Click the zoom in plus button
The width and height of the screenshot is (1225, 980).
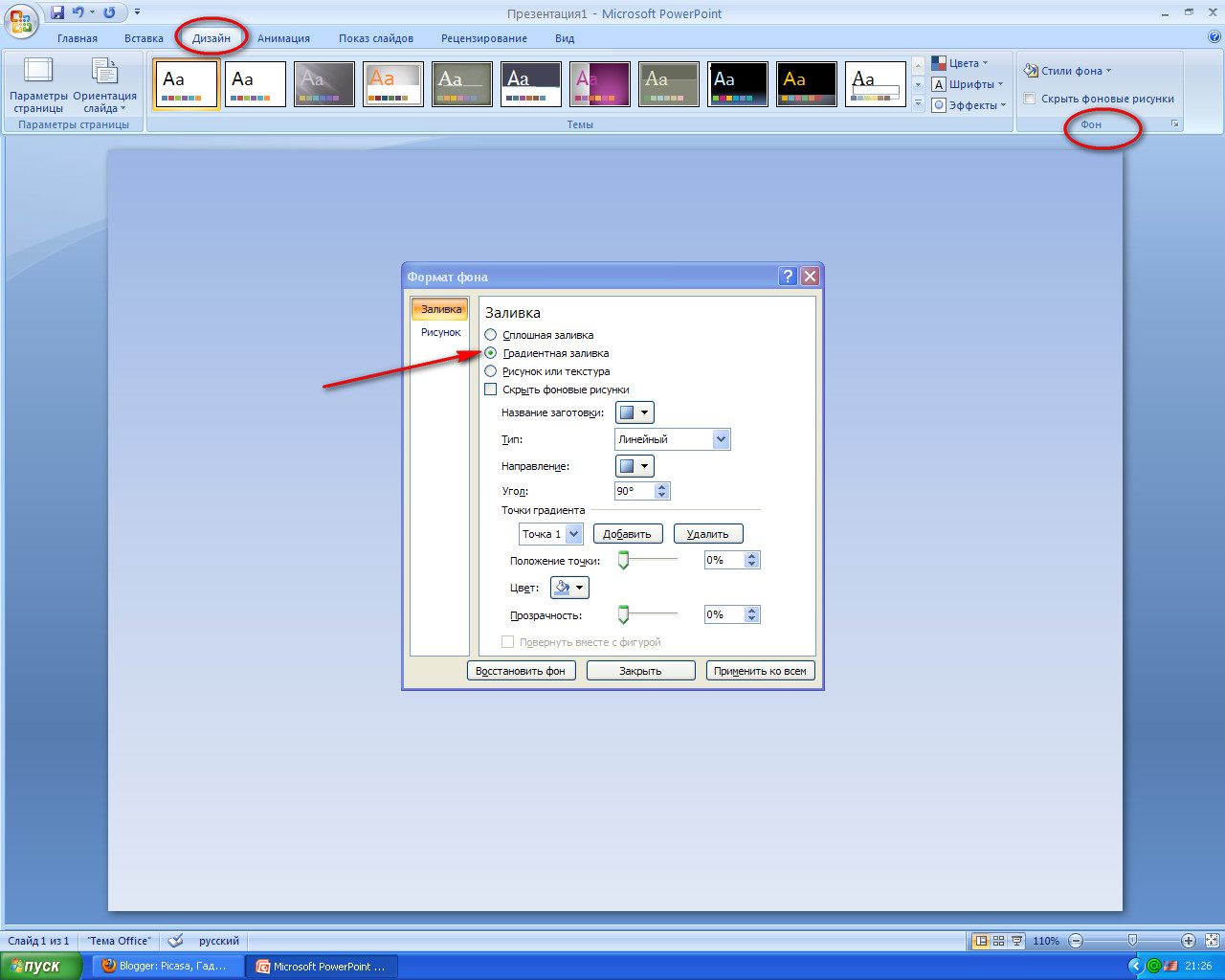coord(1189,941)
